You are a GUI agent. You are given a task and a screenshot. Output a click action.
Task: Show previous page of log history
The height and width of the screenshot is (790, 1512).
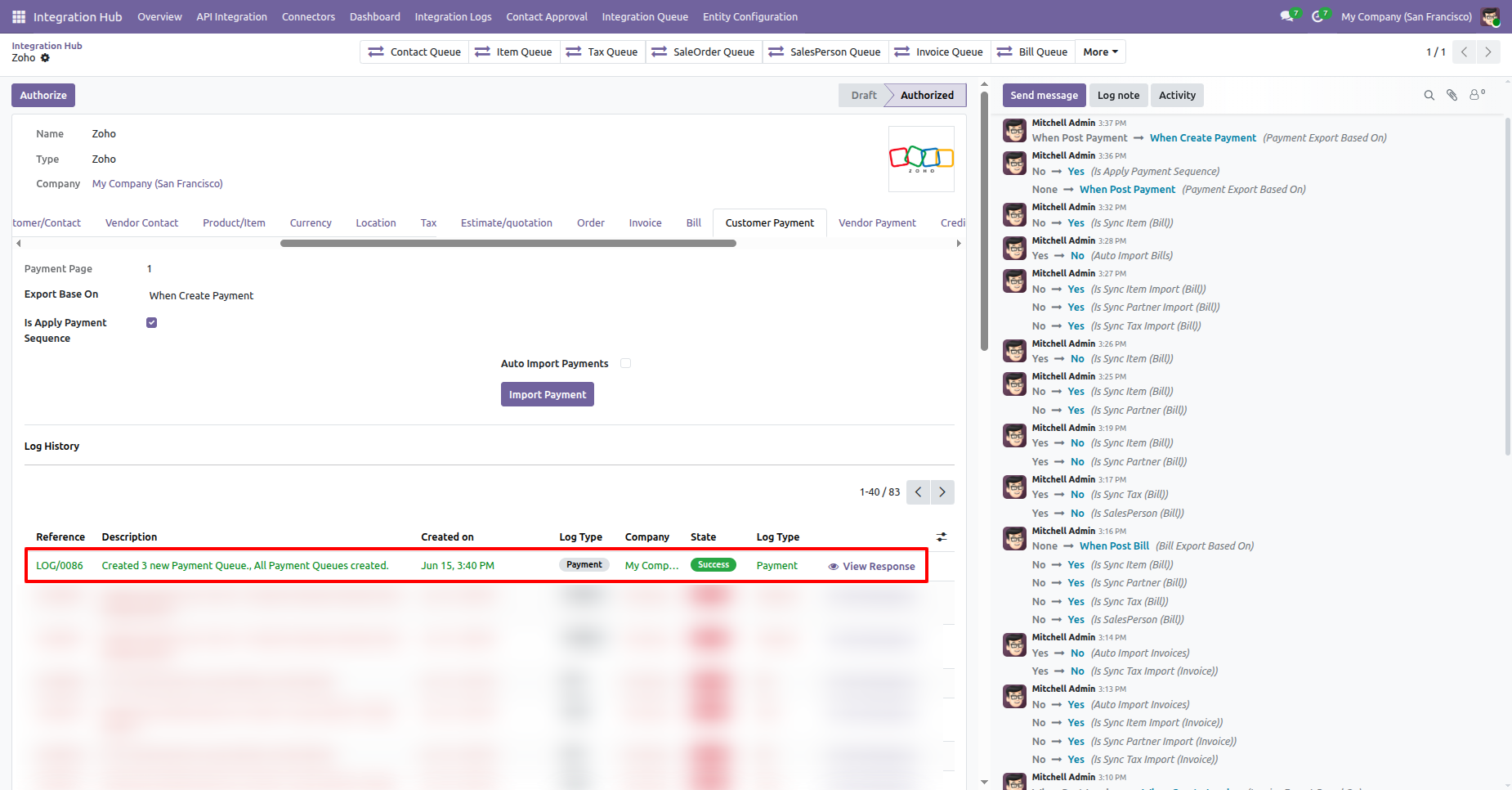pyautogui.click(x=919, y=492)
